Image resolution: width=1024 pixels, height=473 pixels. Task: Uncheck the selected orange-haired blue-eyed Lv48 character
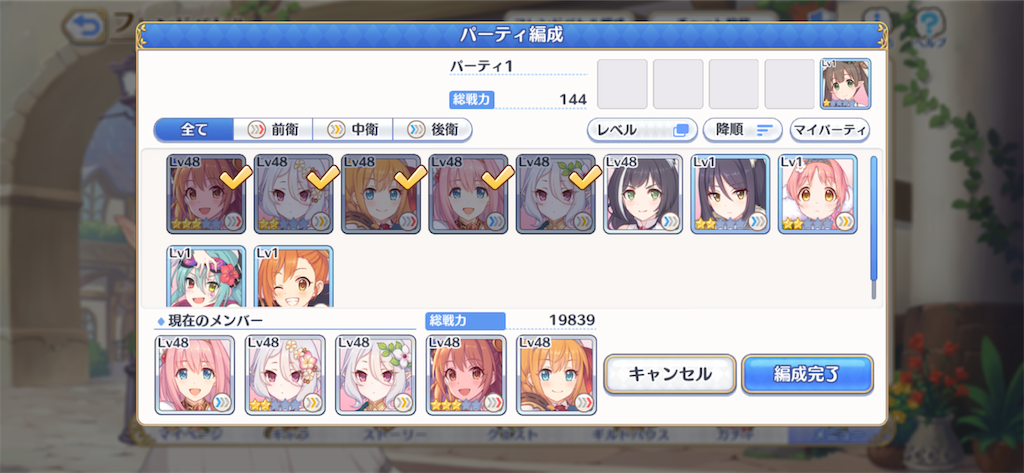(x=381, y=194)
